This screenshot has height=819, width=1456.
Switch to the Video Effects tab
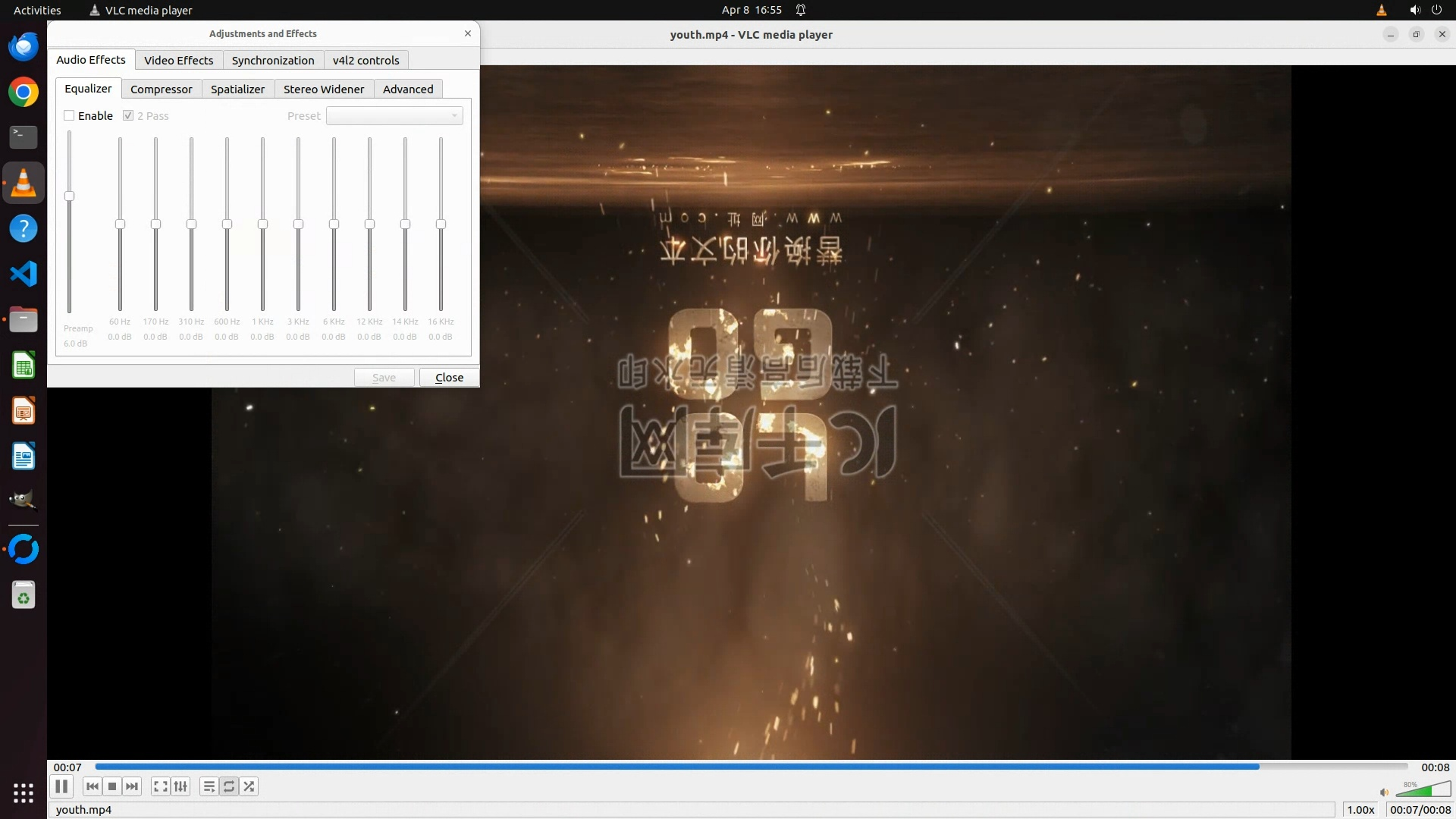(178, 60)
